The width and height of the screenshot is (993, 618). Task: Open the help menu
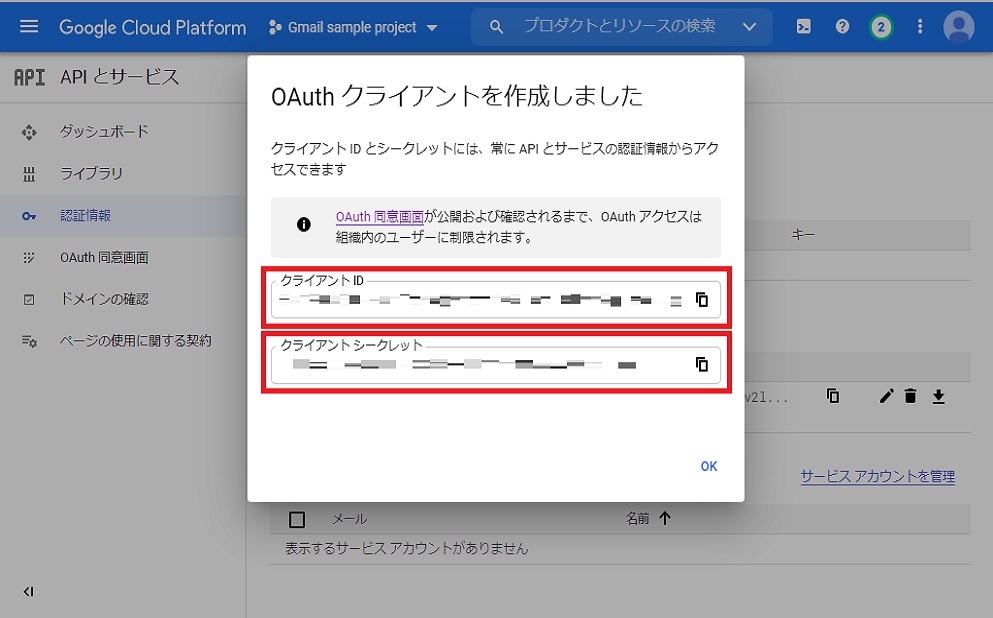(x=841, y=26)
